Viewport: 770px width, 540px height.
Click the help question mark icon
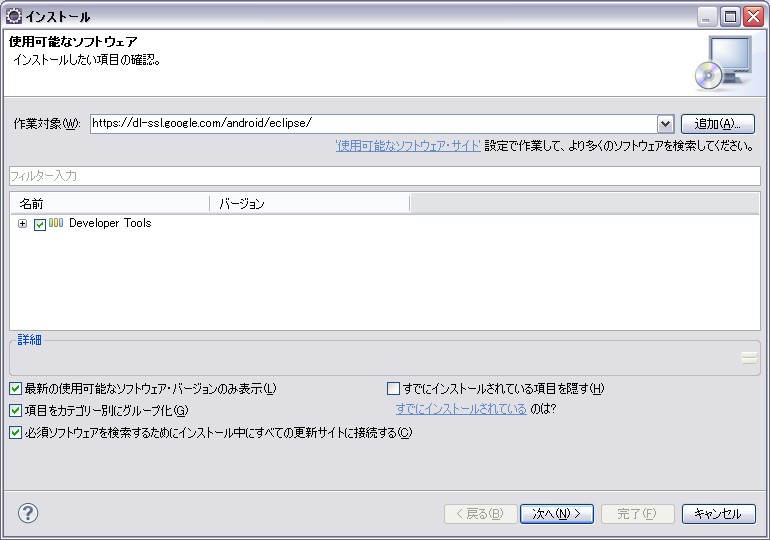(x=28, y=513)
